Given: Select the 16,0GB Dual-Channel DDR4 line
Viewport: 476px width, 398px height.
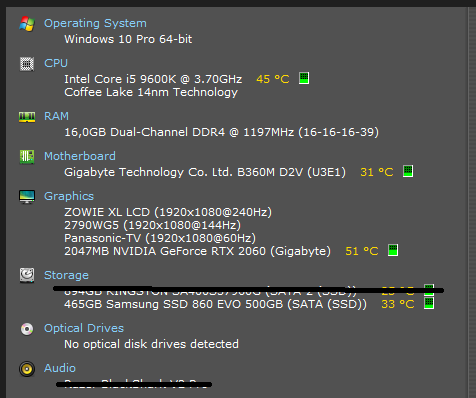Looking at the screenshot, I should tap(221, 132).
